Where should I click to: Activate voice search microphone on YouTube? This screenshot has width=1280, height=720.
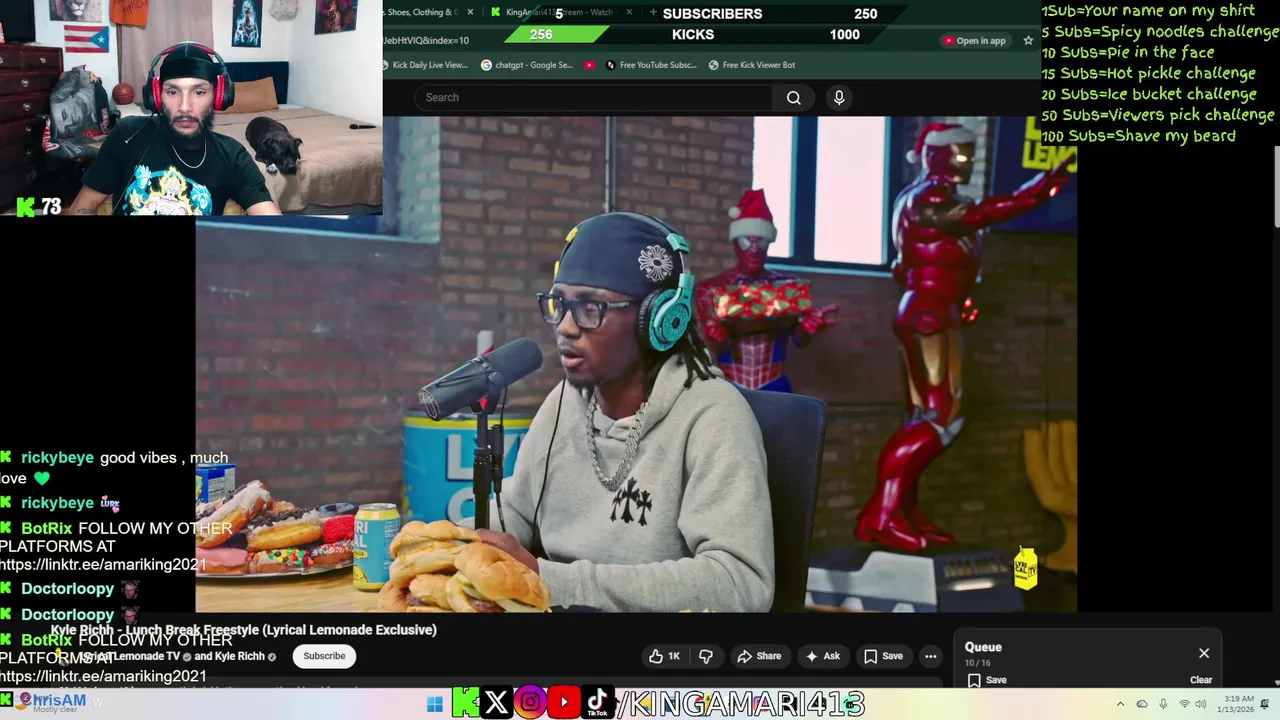point(839,97)
